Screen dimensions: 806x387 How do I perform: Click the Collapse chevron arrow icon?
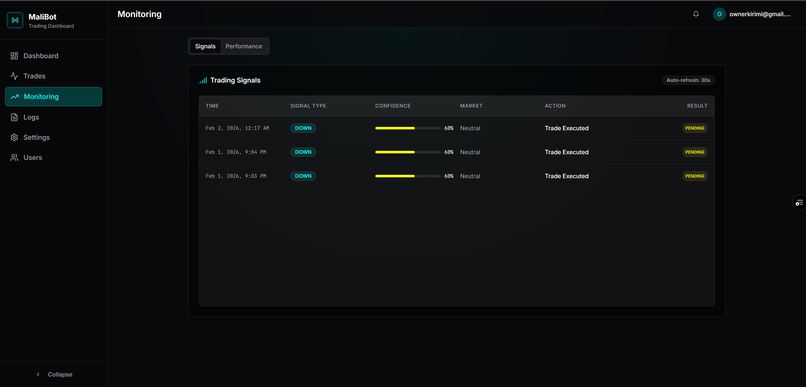point(38,375)
